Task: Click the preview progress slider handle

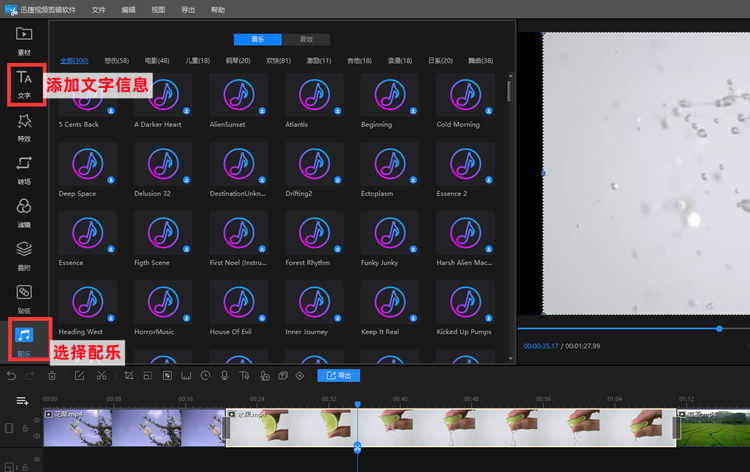Action: pyautogui.click(x=719, y=329)
